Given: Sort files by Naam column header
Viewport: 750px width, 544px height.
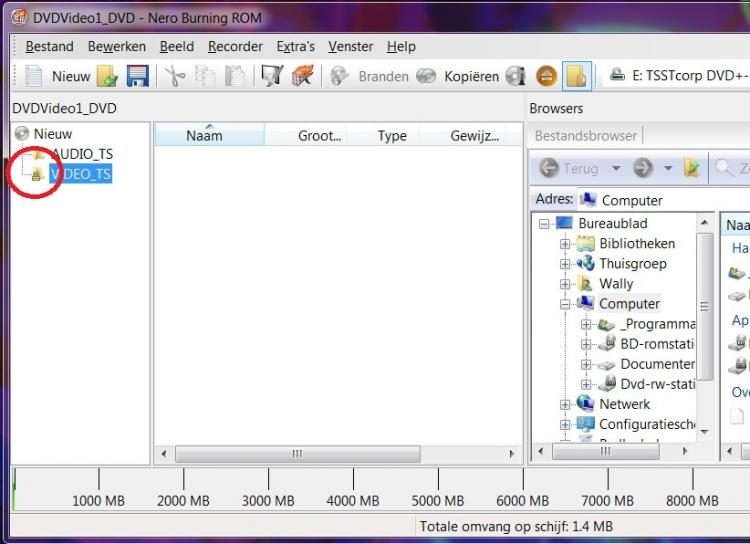Looking at the screenshot, I should [x=205, y=136].
